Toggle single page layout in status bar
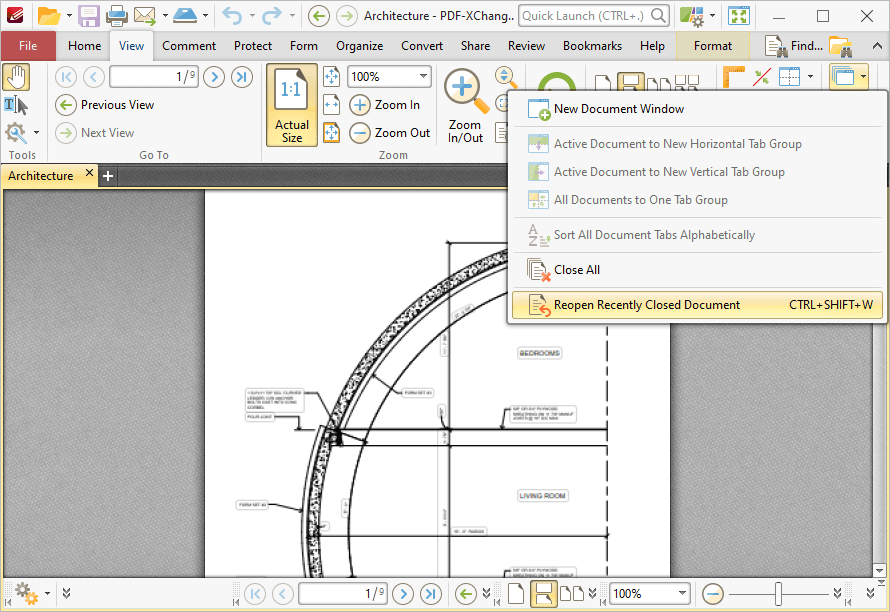890x612 pixels. (x=516, y=594)
